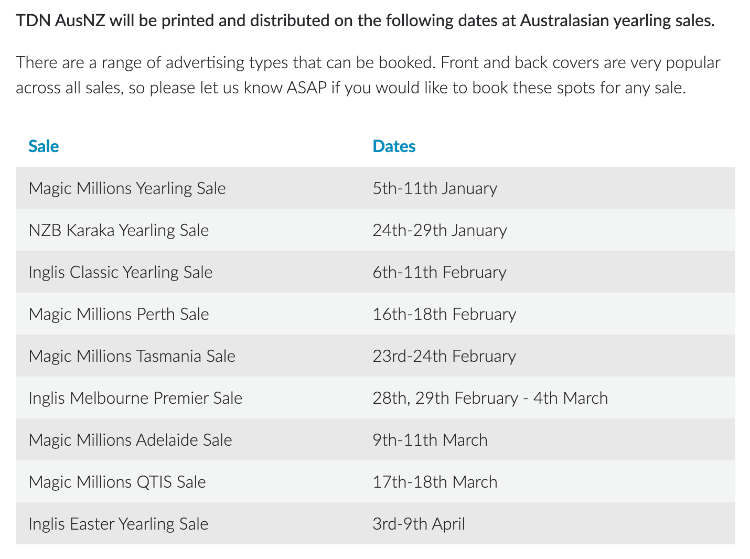Click the "Dates" column header
The image size is (750, 559).
[394, 146]
